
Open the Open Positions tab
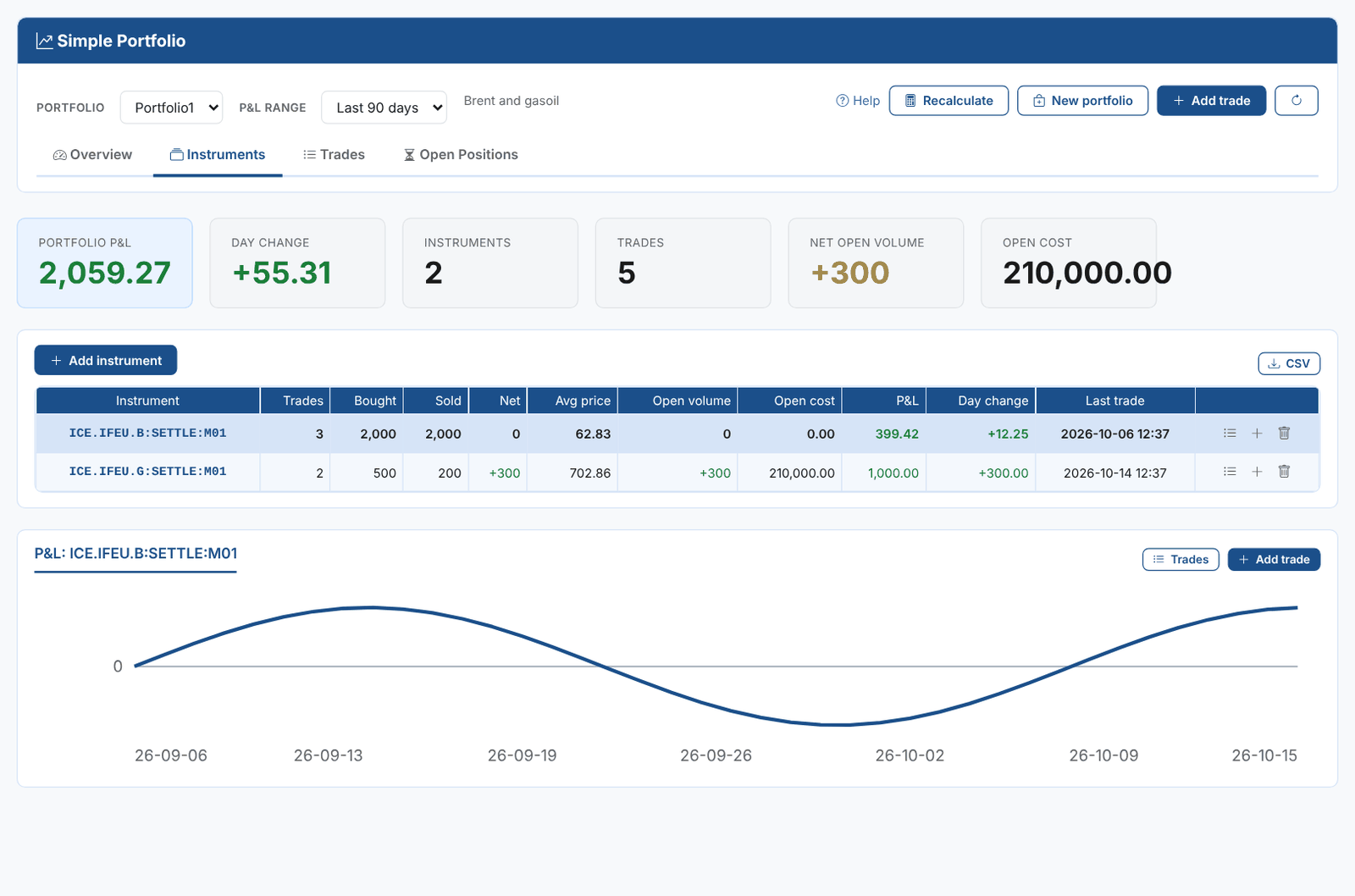coord(461,154)
